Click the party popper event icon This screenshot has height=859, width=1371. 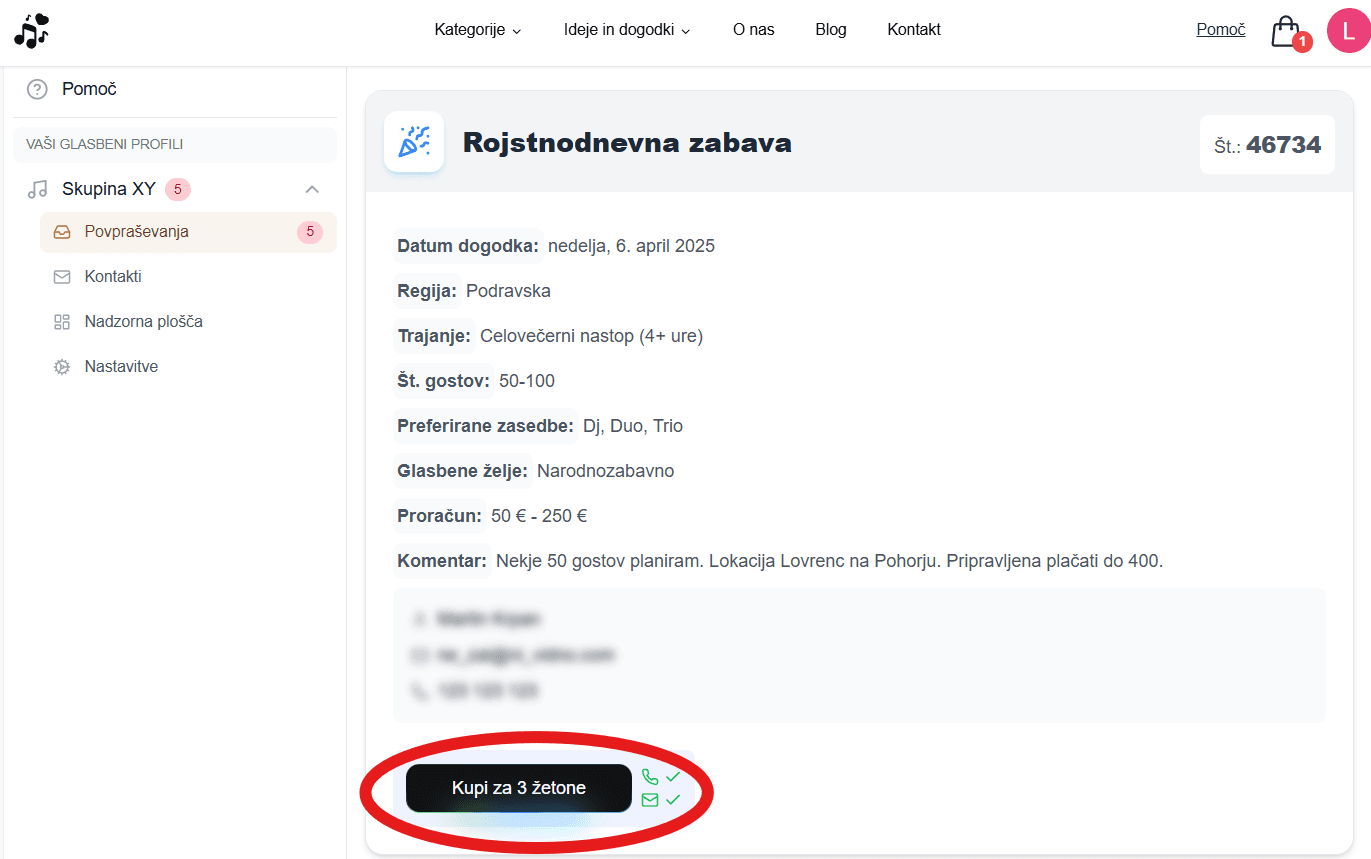414,142
